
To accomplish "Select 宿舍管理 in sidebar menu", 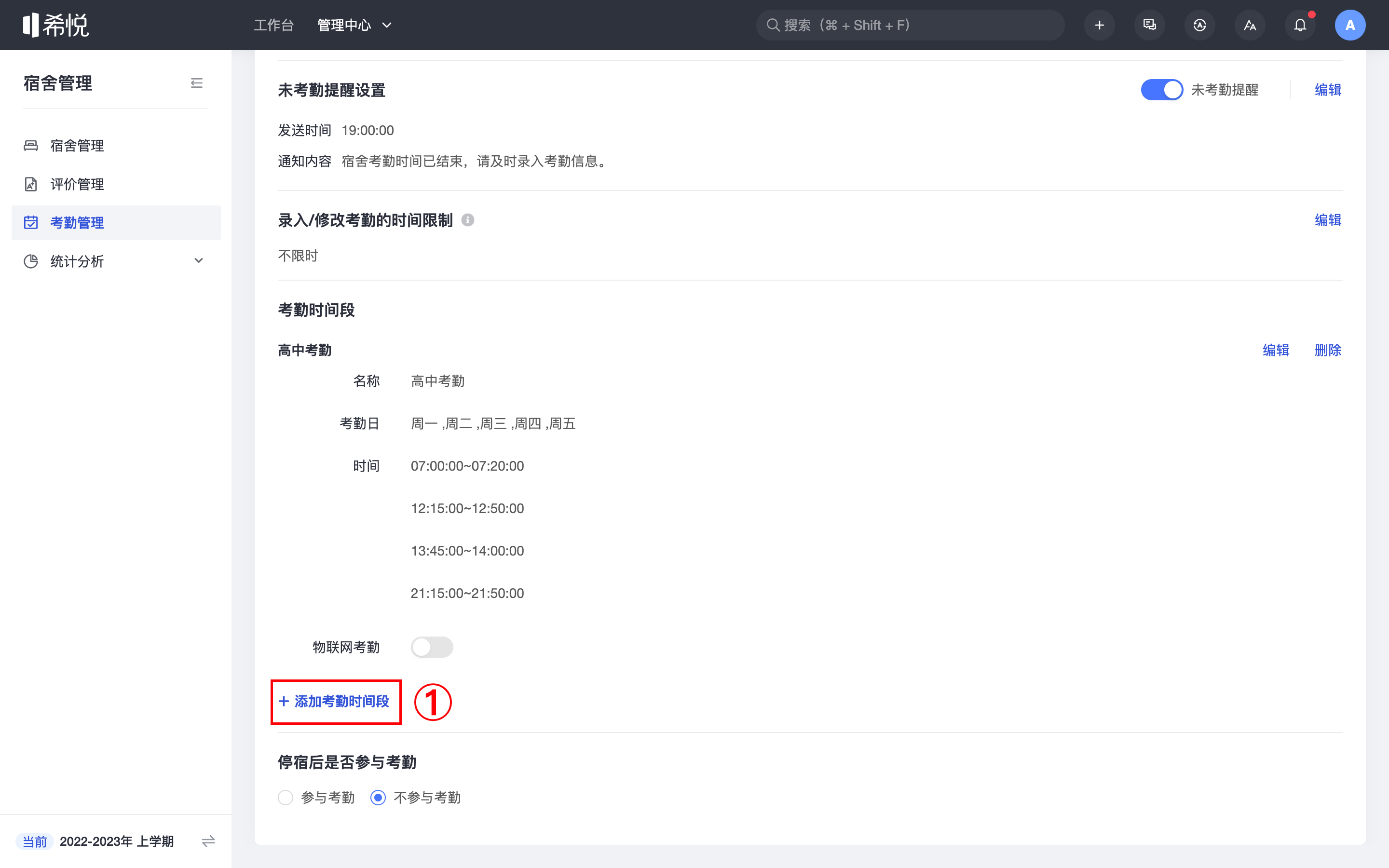I will [x=116, y=145].
